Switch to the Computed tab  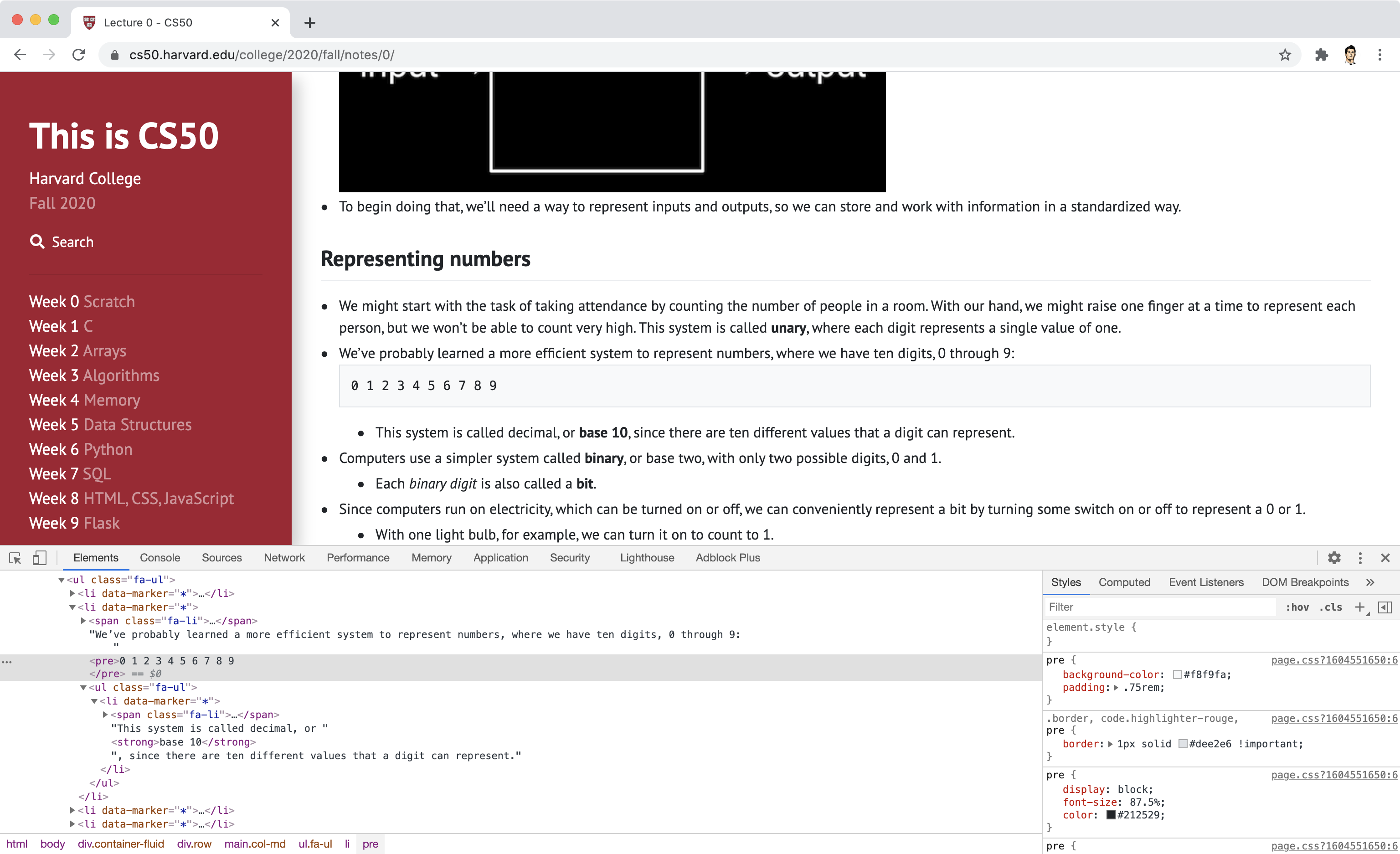[x=1124, y=582]
